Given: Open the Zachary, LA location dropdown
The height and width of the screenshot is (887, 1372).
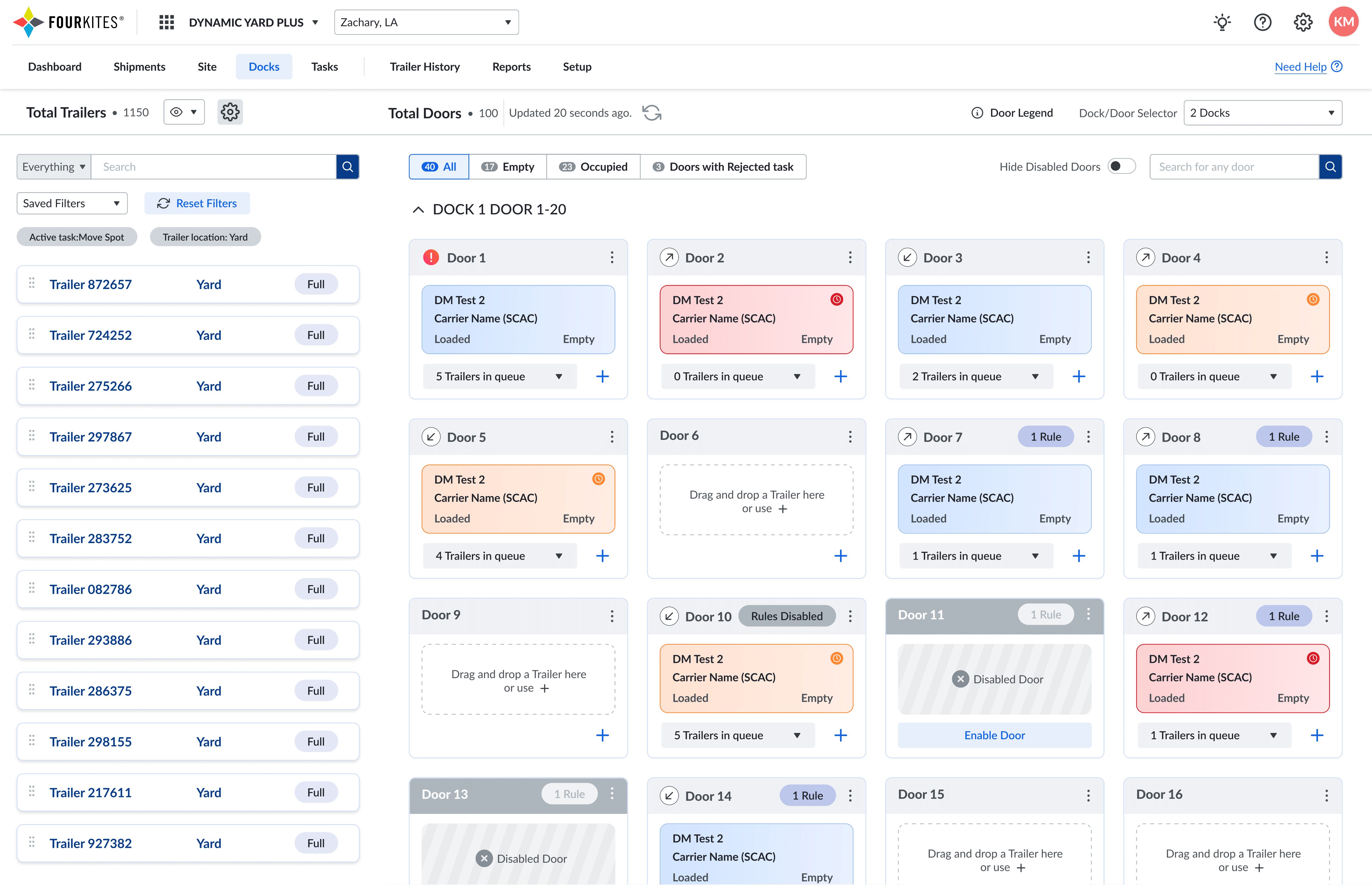Looking at the screenshot, I should (426, 23).
